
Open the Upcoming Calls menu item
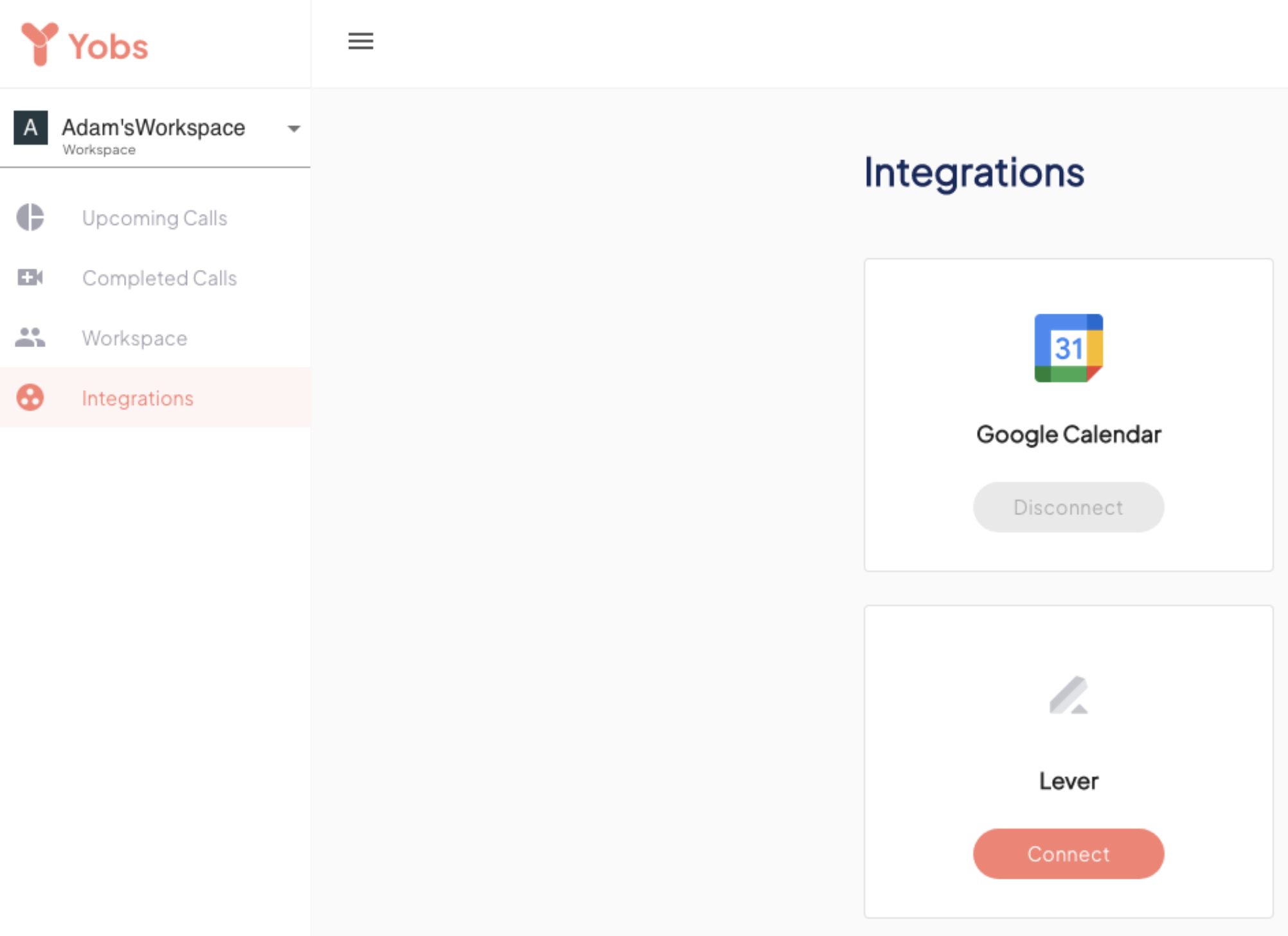[154, 218]
